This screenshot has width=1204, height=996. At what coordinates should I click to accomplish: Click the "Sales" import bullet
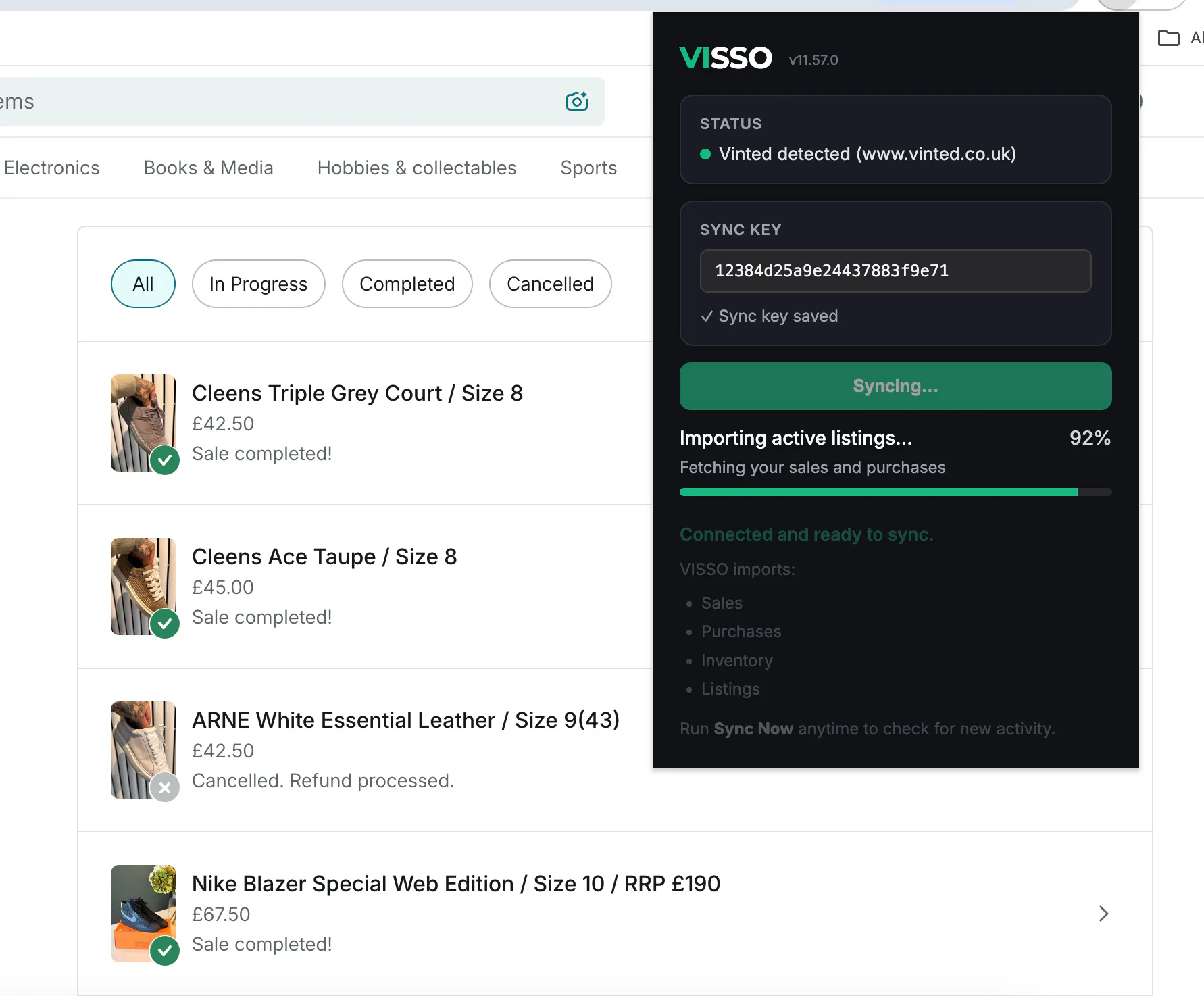(722, 603)
